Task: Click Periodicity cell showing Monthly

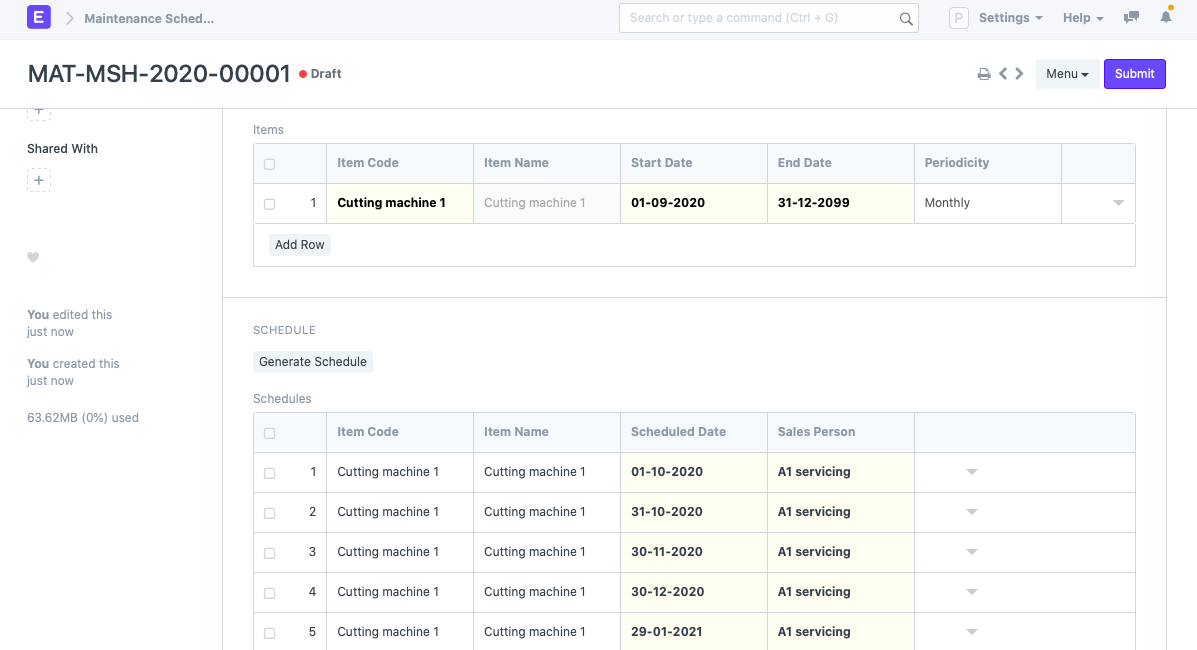Action: tap(988, 203)
